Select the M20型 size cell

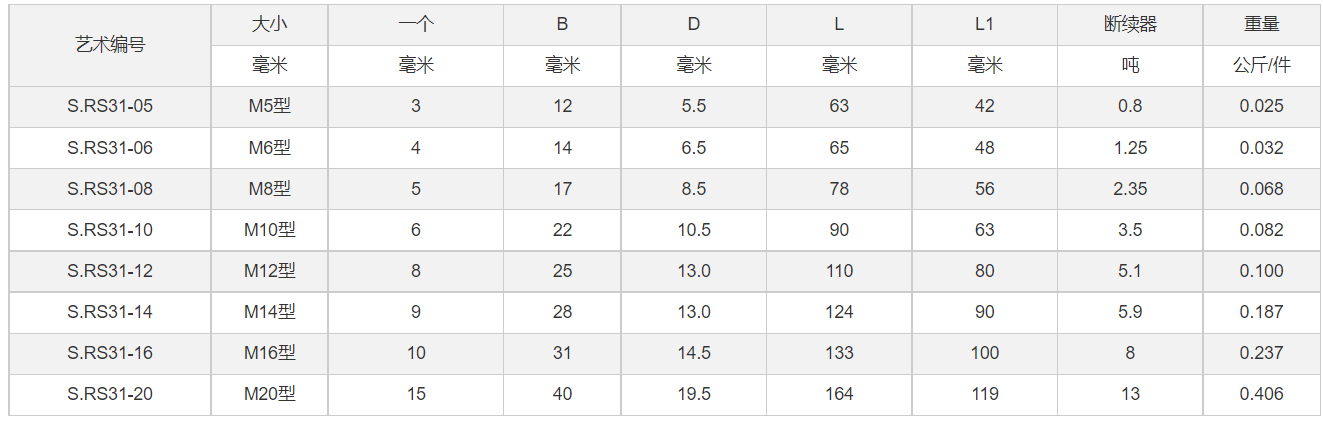pos(270,394)
